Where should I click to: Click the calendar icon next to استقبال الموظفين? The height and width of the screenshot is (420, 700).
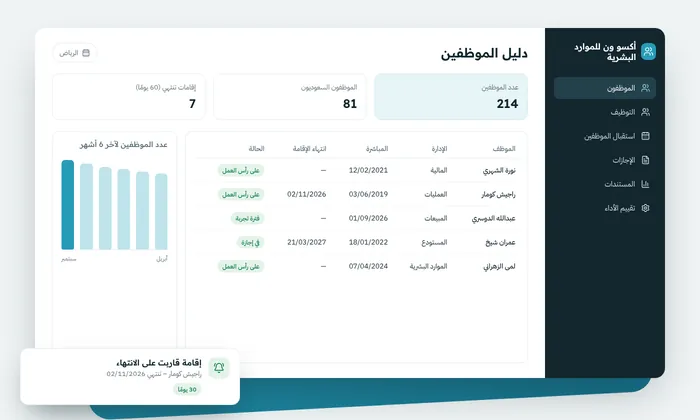coord(646,136)
